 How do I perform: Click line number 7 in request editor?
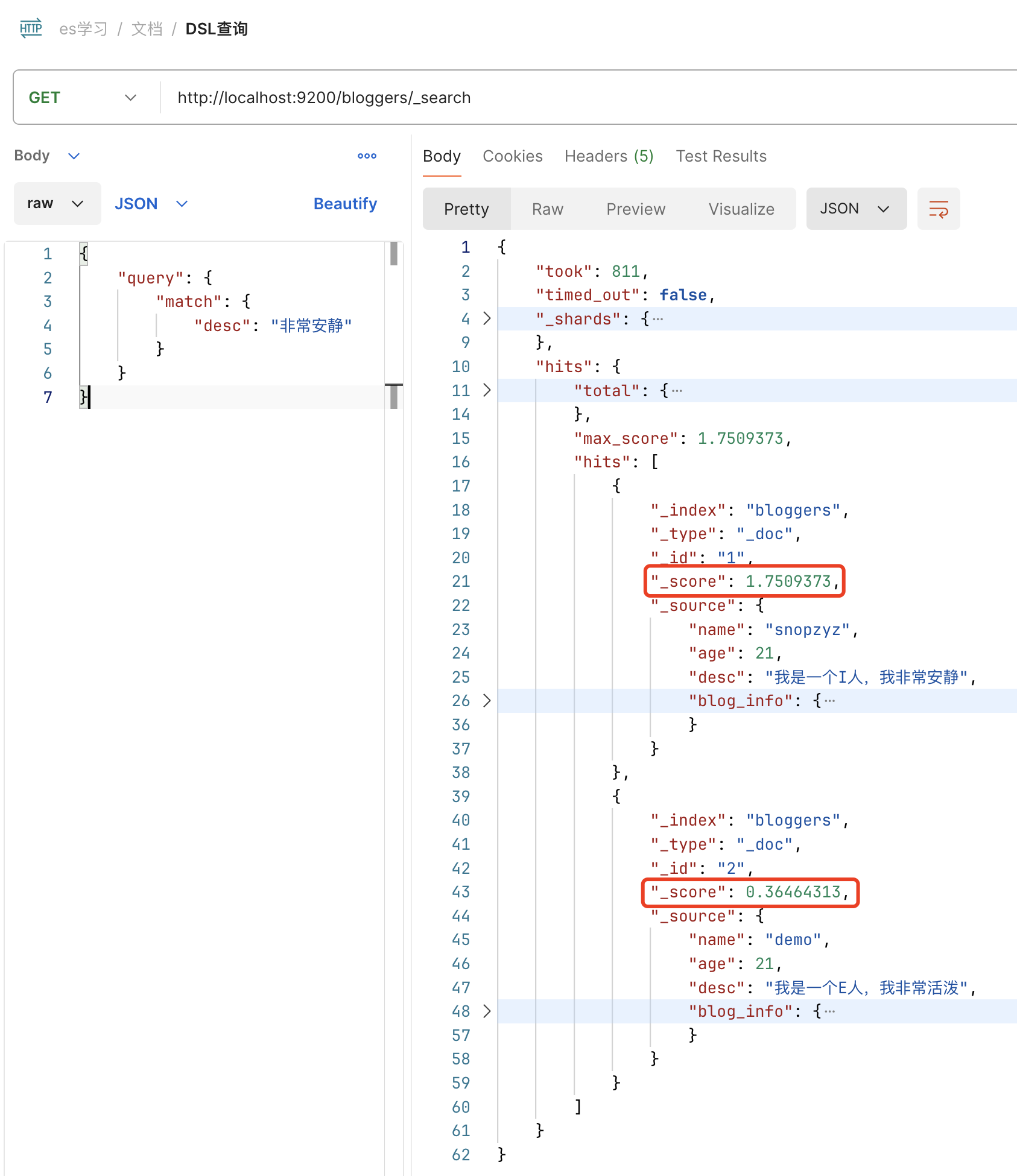(x=48, y=397)
